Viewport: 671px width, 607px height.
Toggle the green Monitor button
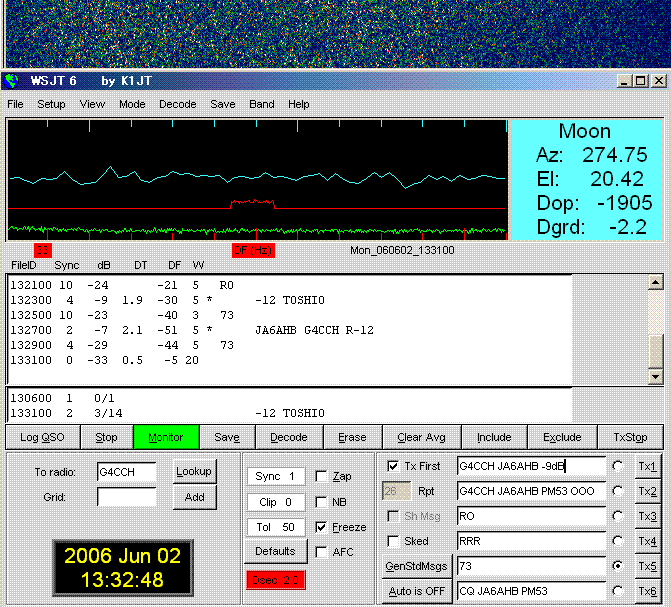pyautogui.click(x=166, y=437)
